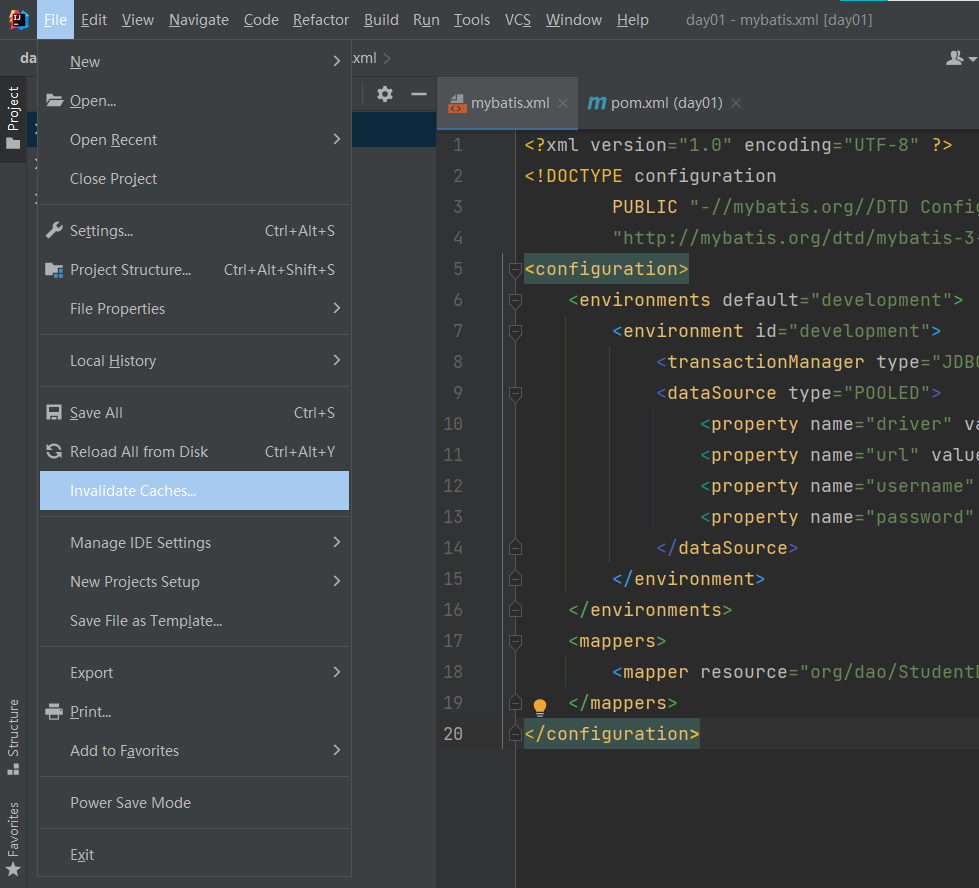The image size is (979, 888).
Task: Click the closing </configuration> tag in editor
Action: pos(612,734)
